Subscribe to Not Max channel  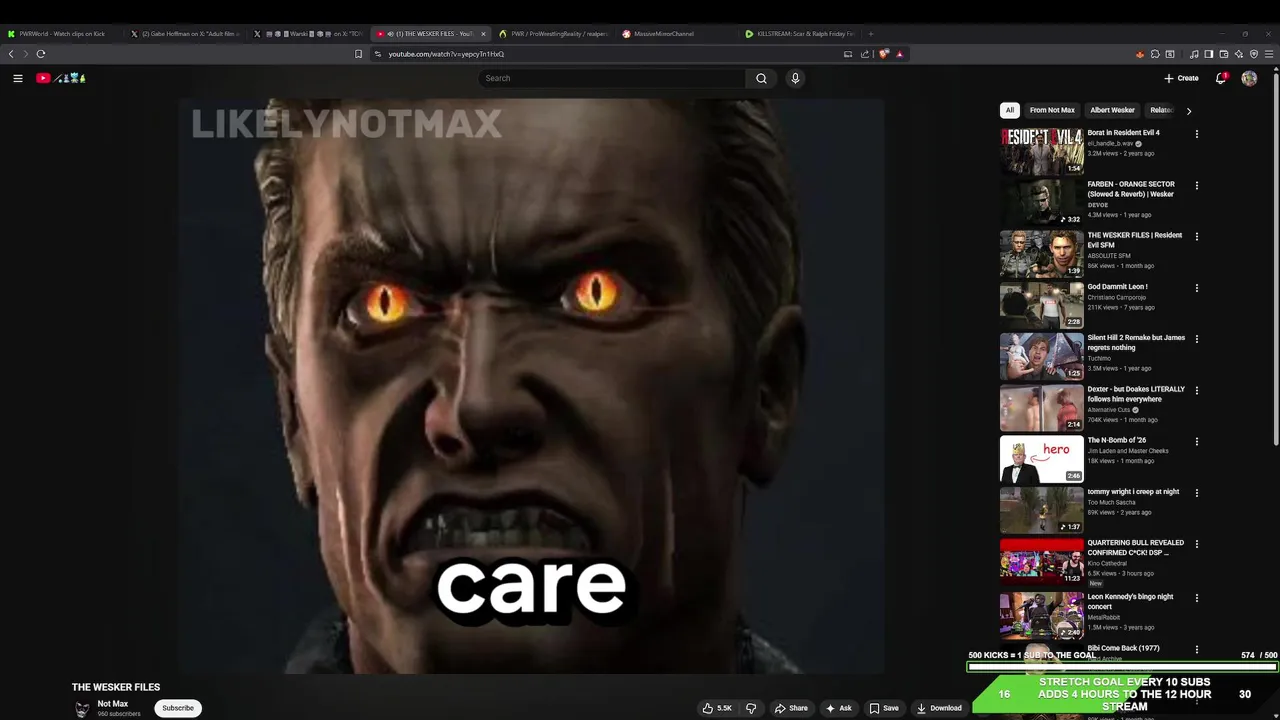click(x=178, y=708)
